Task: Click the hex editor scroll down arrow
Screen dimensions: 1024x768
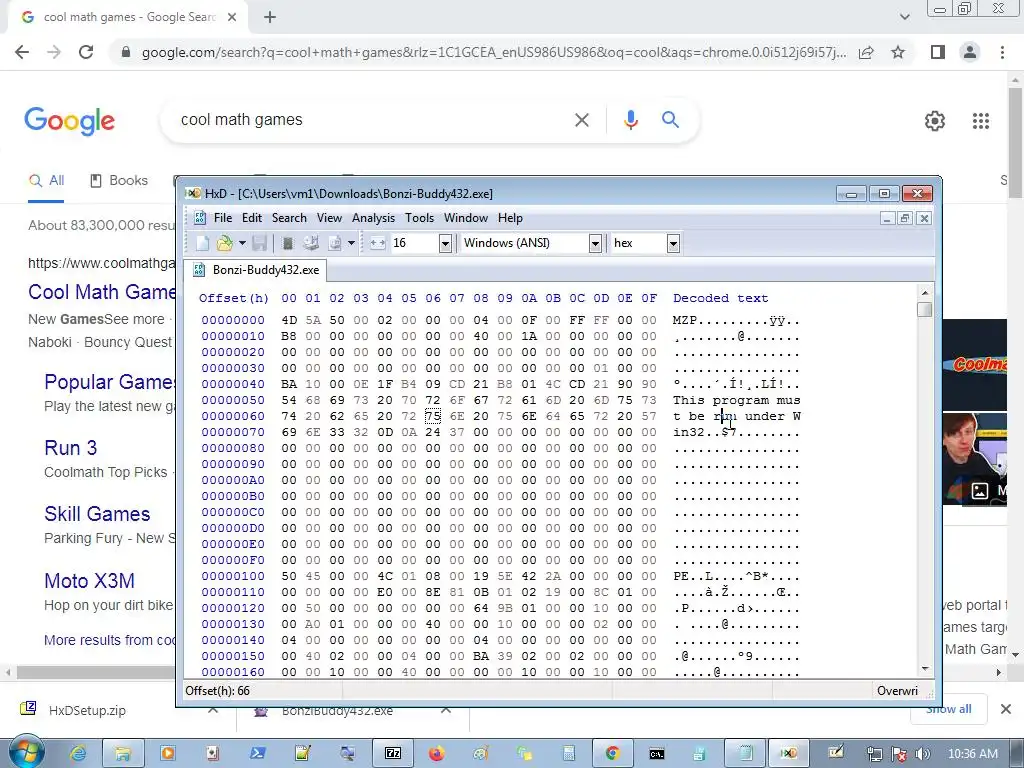Action: click(924, 669)
